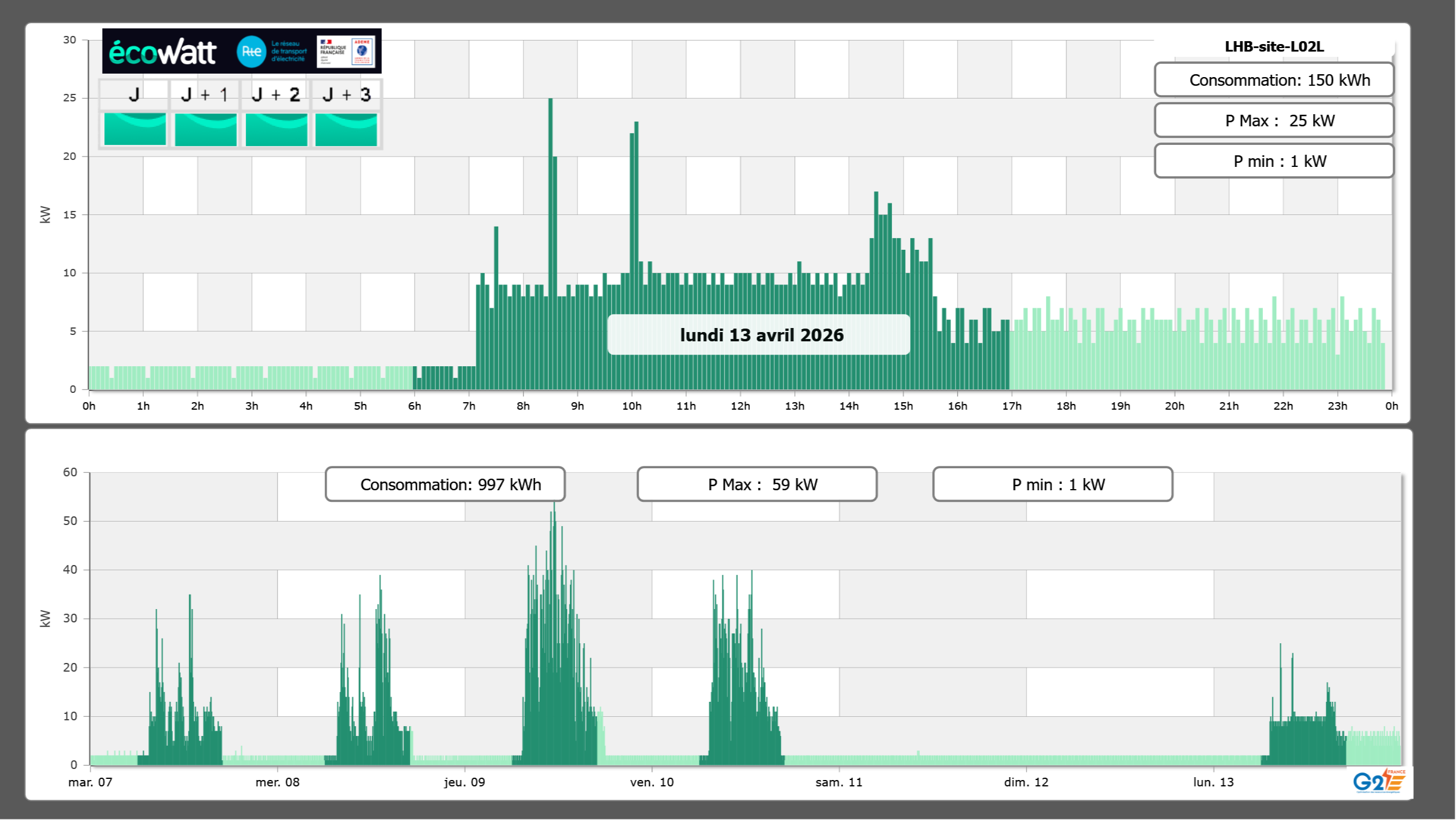The height and width of the screenshot is (820, 1456).
Task: Click the P Max : 59 kW box
Action: [757, 484]
